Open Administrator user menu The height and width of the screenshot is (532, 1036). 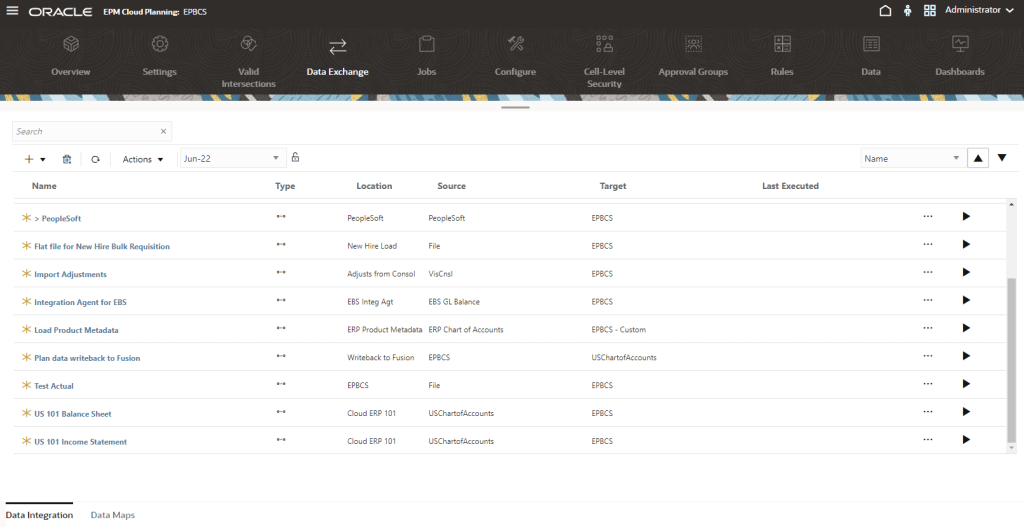click(x=979, y=10)
